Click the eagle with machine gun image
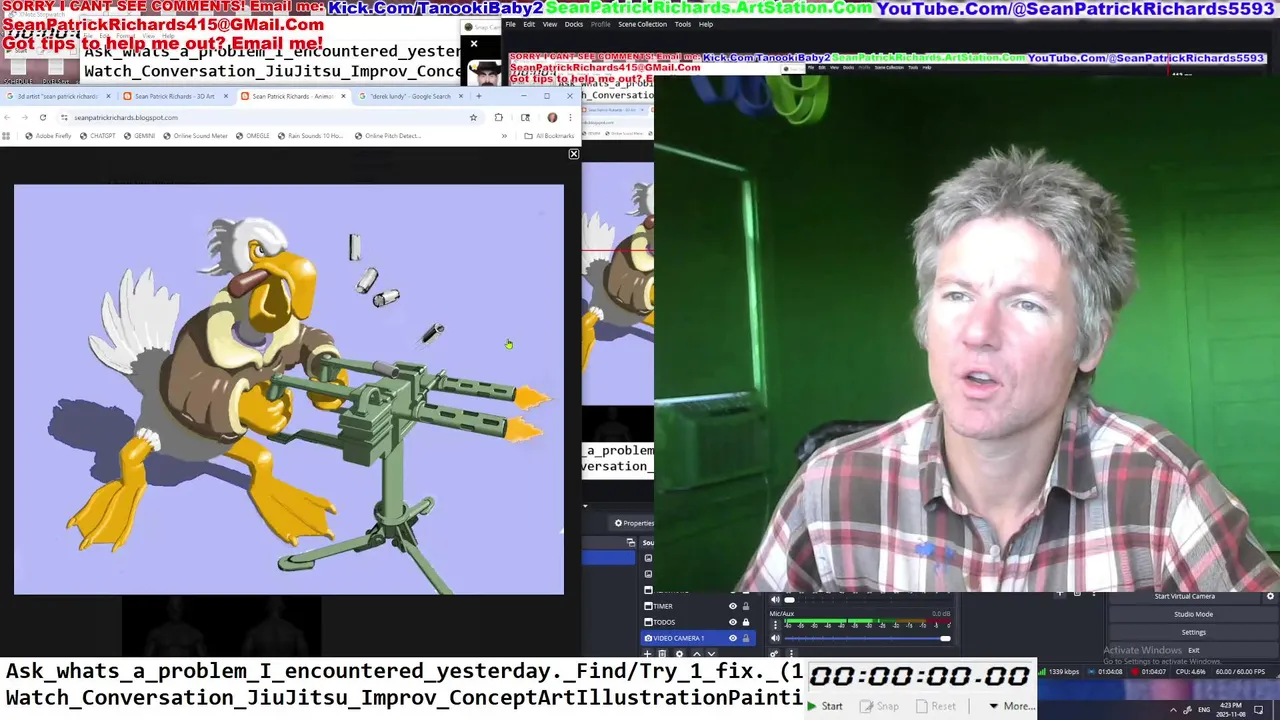 coord(289,389)
